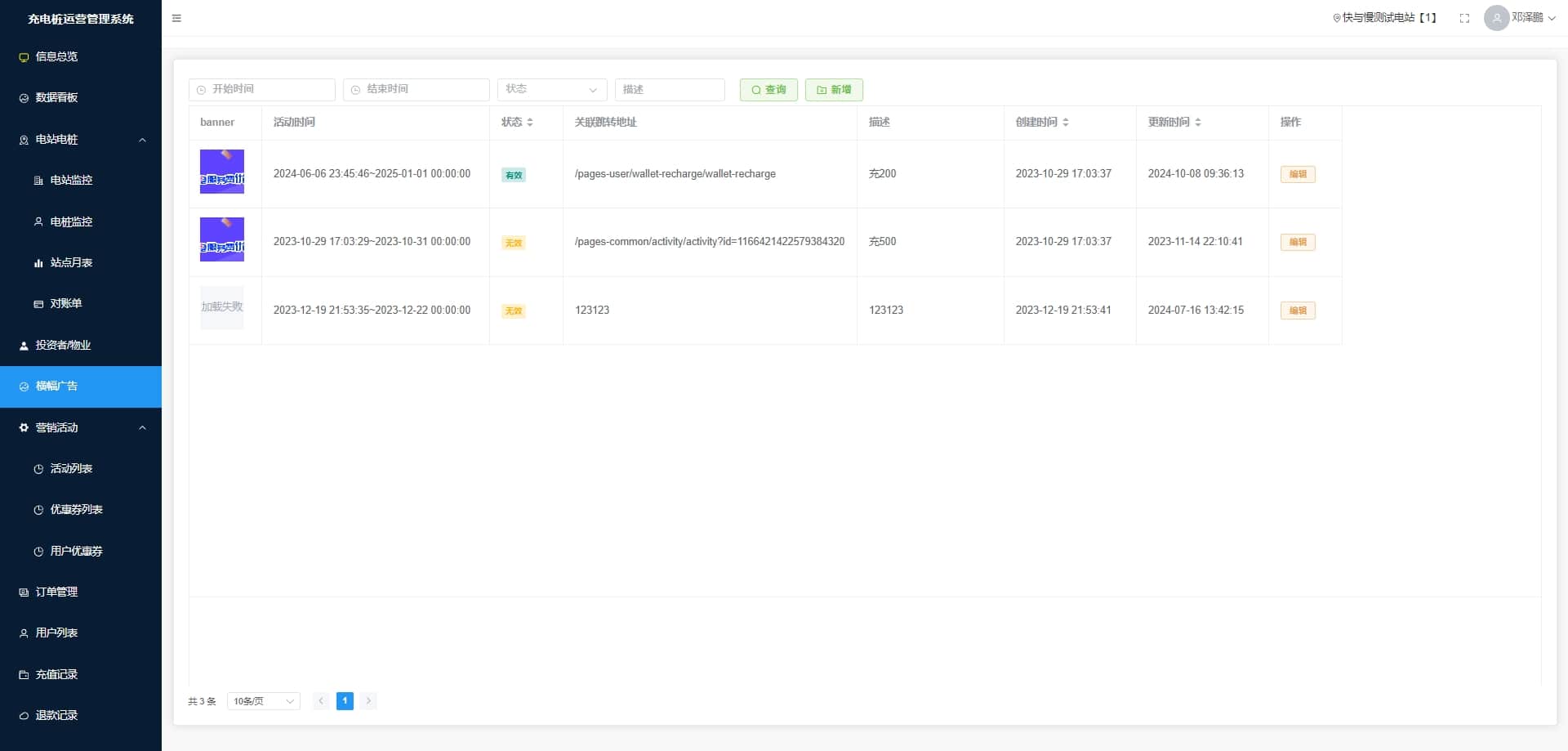The width and height of the screenshot is (1568, 751).
Task: Click 编辑 for the 123123 row
Action: [x=1298, y=311]
